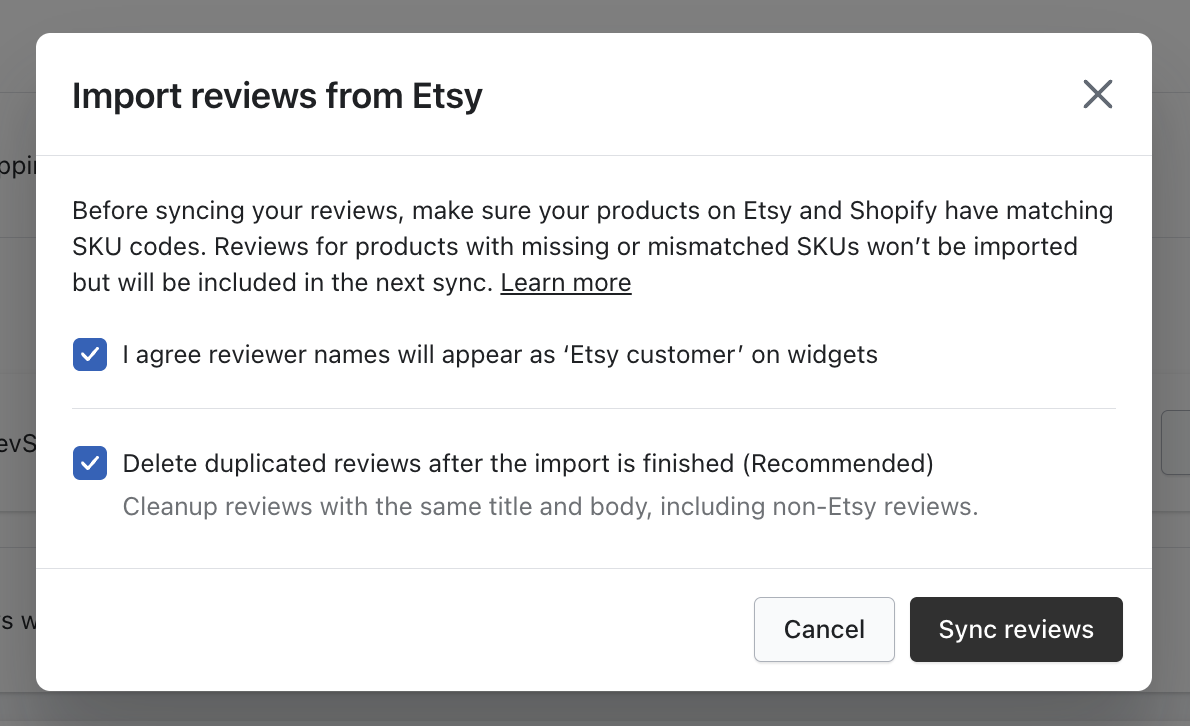Click the dimmed backdrop above the dialog
The width and height of the screenshot is (1190, 726).
click(594, 15)
